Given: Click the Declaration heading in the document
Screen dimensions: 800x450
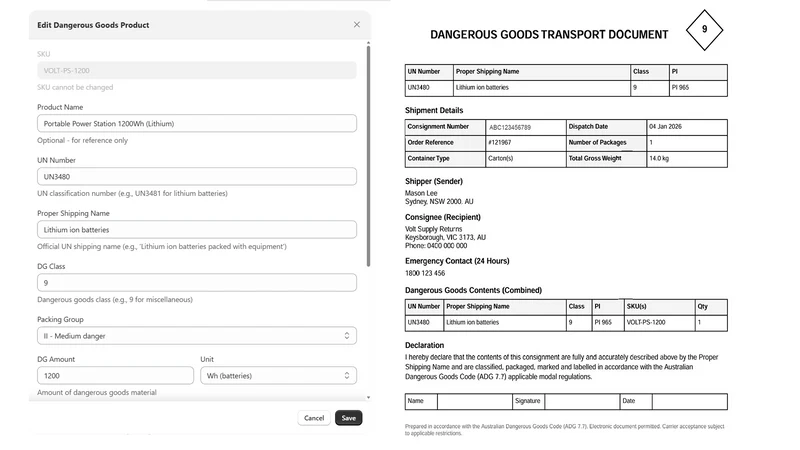Looking at the screenshot, I should [x=424, y=345].
